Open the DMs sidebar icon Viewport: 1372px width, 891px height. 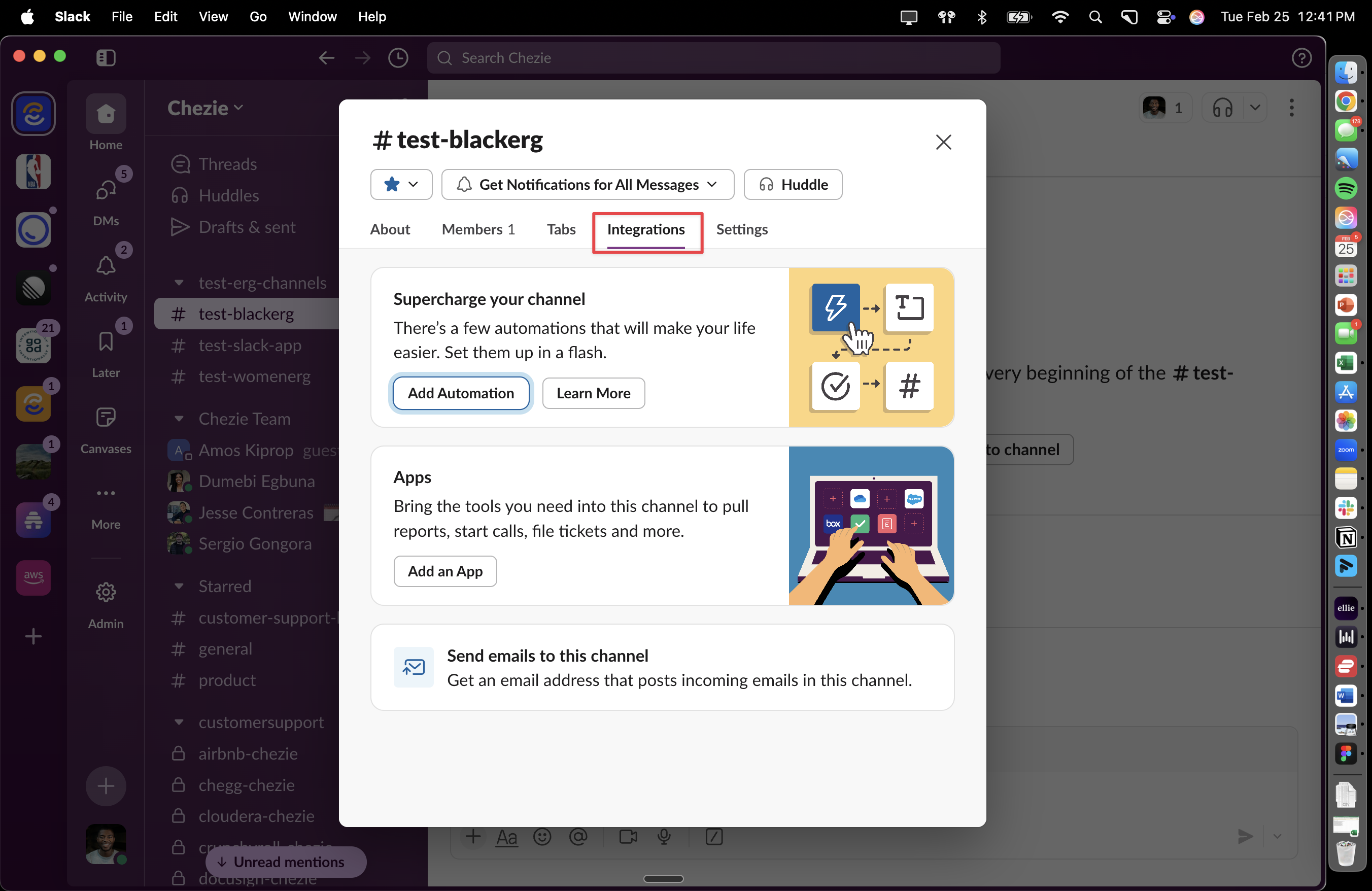click(106, 191)
